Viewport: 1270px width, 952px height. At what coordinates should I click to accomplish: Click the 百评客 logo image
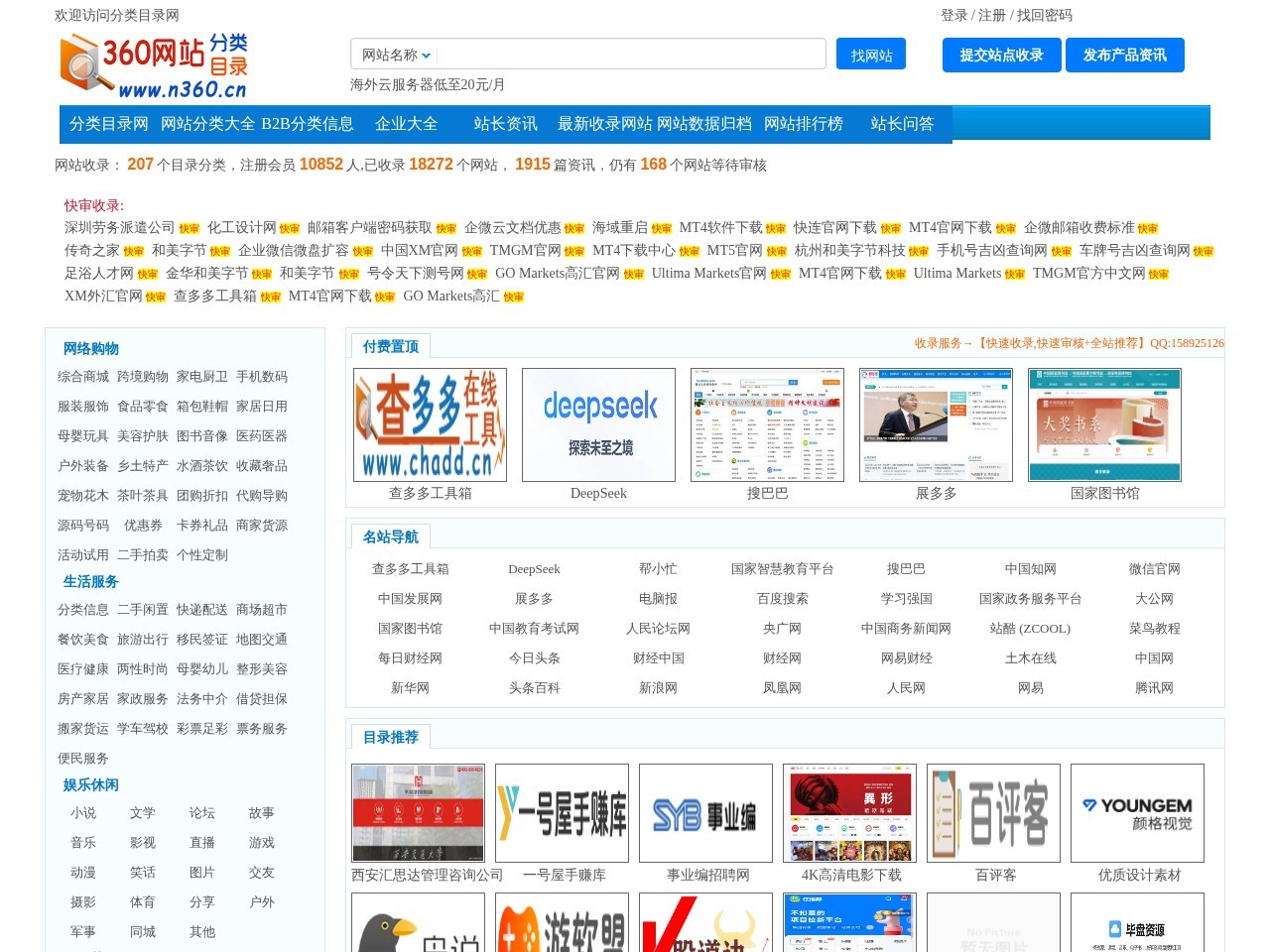click(x=993, y=811)
